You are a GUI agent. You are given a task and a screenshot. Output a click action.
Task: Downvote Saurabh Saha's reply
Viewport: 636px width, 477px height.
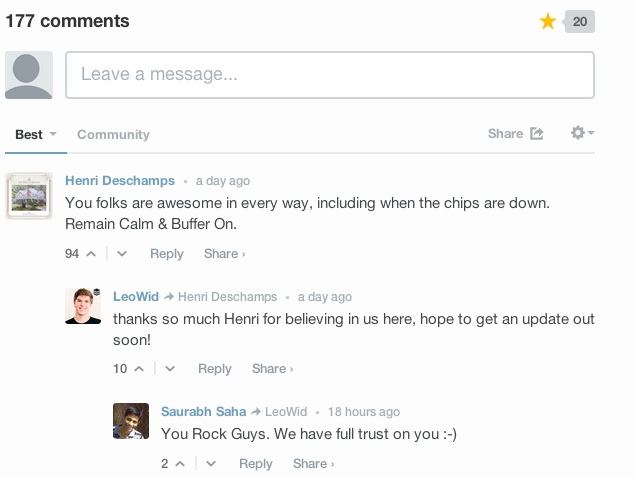tap(211, 464)
